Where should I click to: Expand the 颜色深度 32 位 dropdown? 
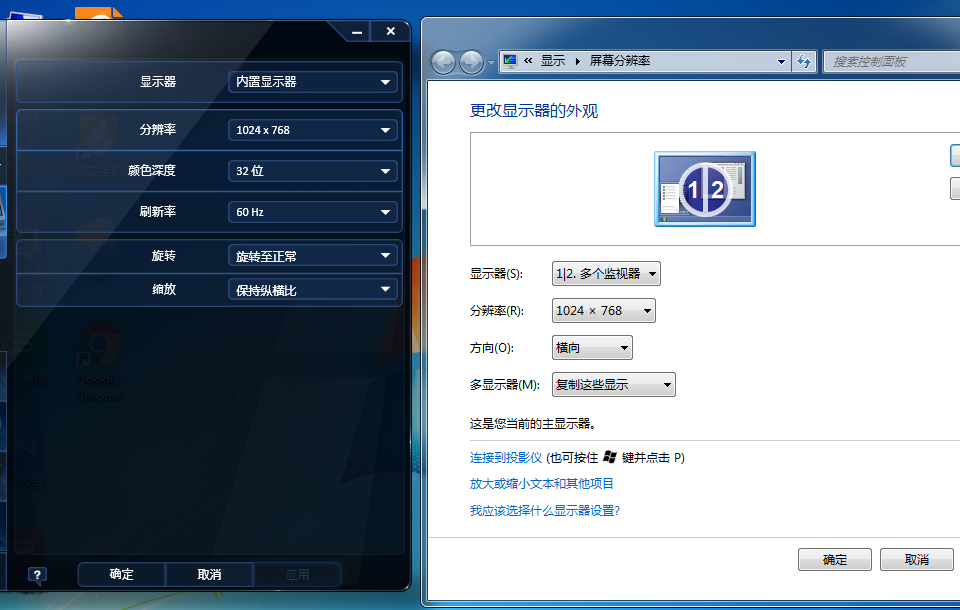pyautogui.click(x=312, y=171)
